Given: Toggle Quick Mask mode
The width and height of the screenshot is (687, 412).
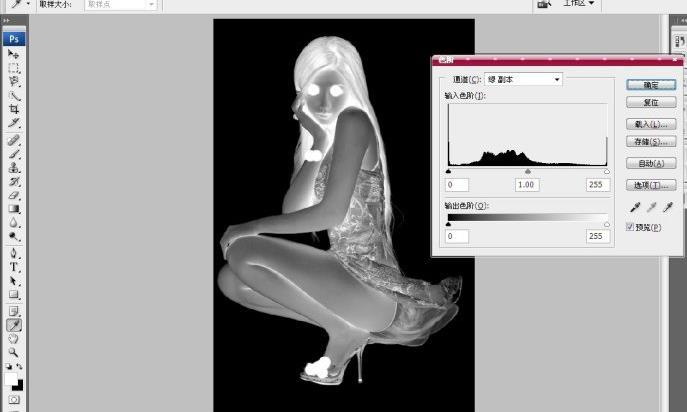Looking at the screenshot, I should pyautogui.click(x=14, y=399).
